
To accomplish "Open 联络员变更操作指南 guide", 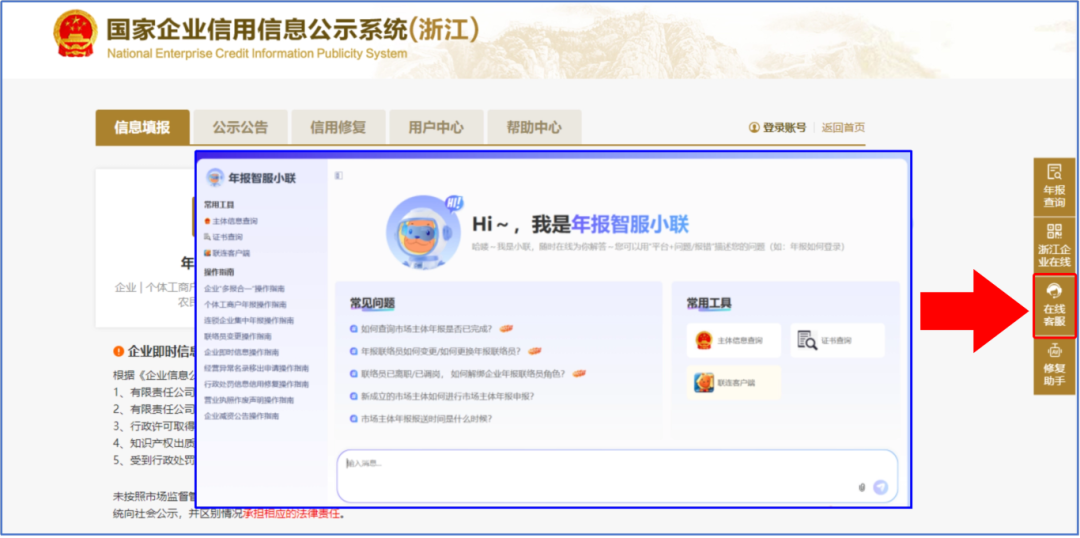I will [238, 336].
